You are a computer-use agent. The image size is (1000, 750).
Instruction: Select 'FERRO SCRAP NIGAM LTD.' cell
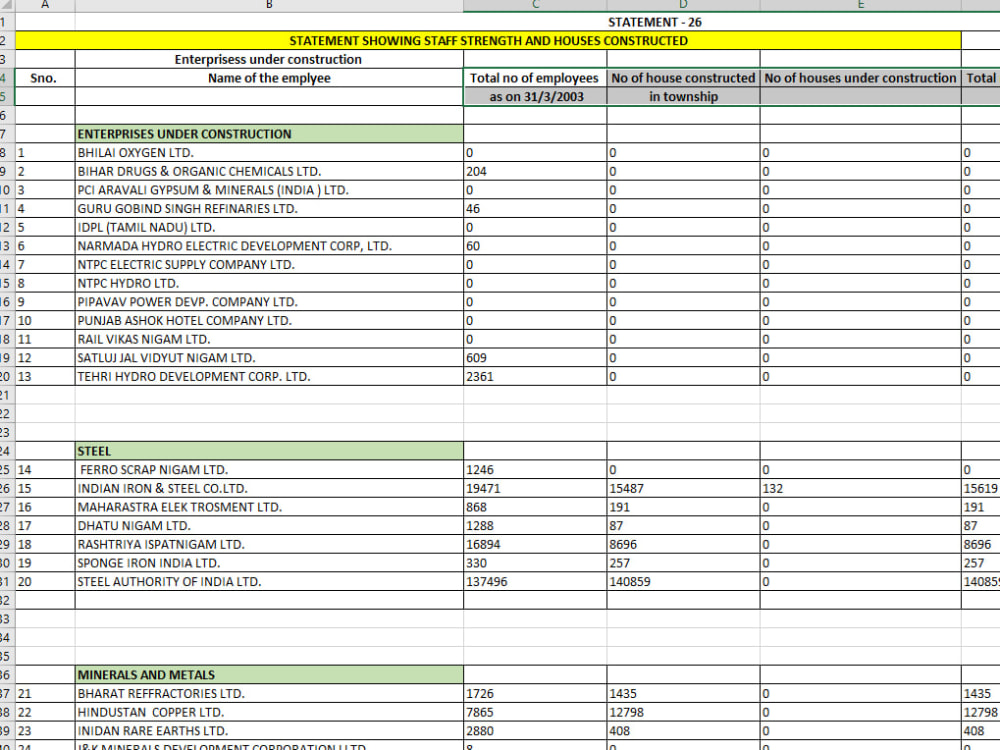tap(269, 469)
